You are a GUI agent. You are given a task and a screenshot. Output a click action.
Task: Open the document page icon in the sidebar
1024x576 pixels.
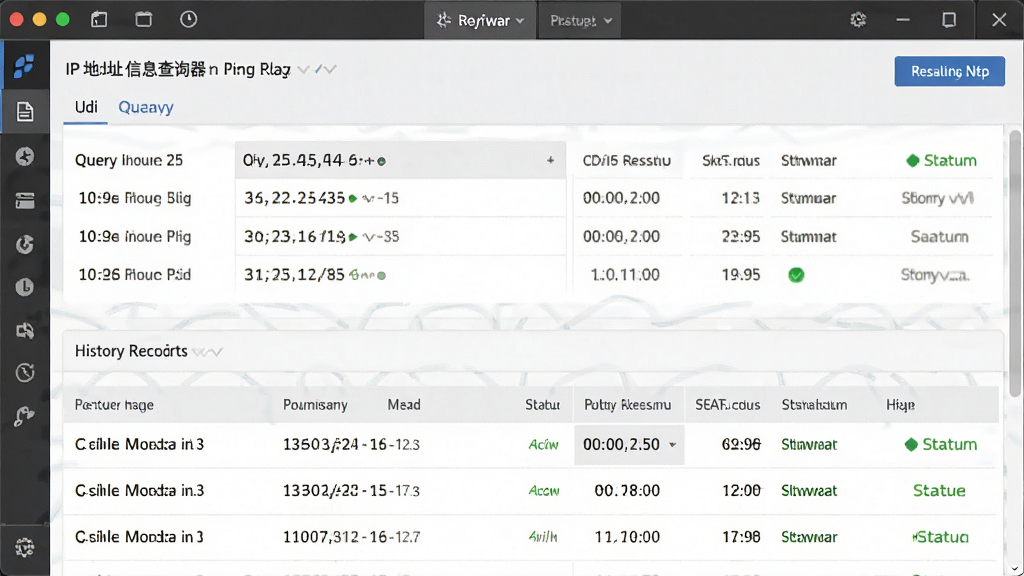click(x=25, y=112)
